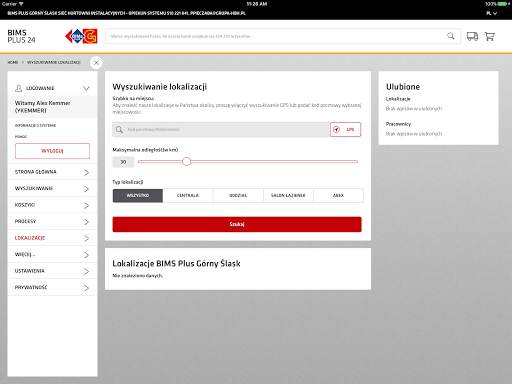Click the battery indicator in status bar

click(x=502, y=4)
